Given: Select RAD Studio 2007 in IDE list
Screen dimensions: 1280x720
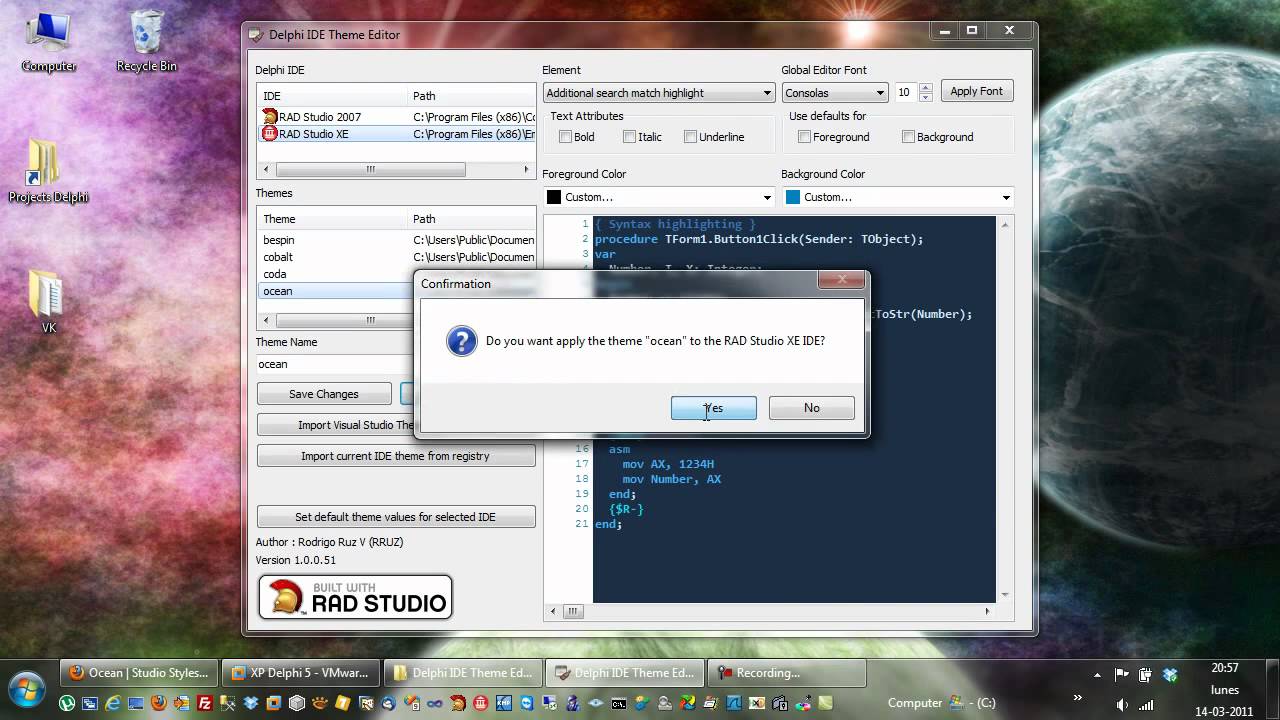Looking at the screenshot, I should [x=397, y=117].
